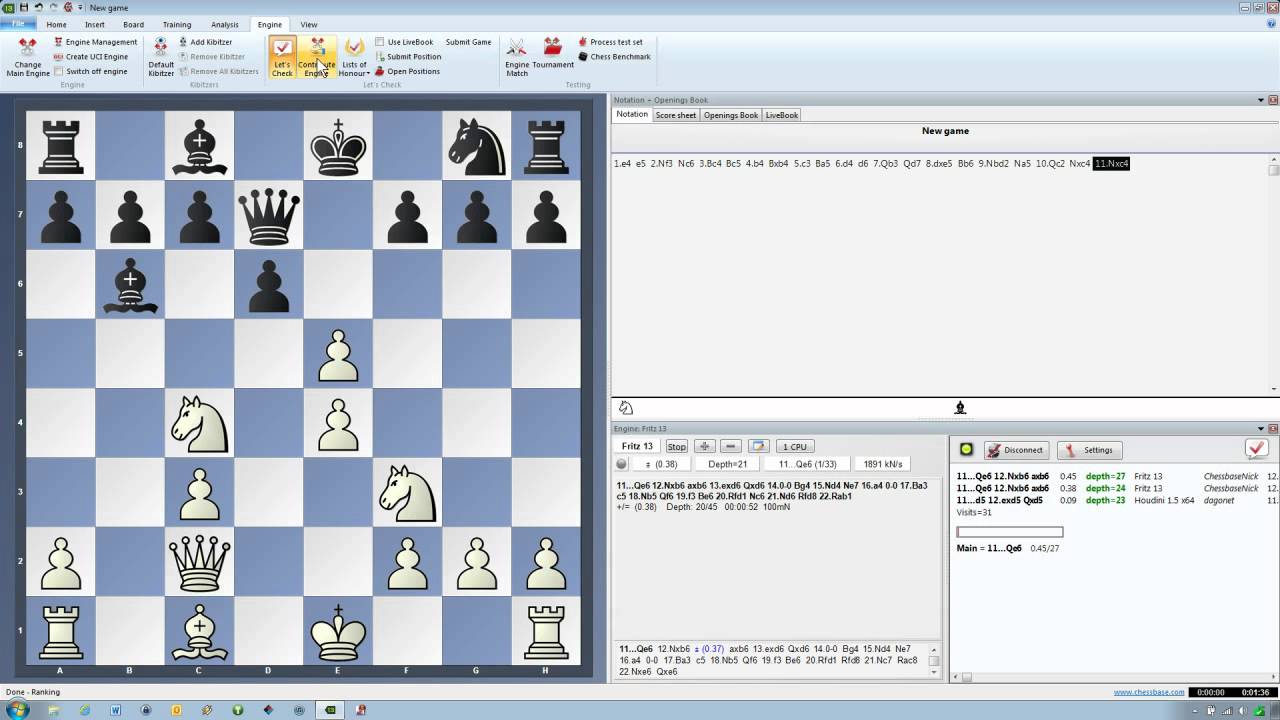Open the Notation pane menu arrow

pyautogui.click(x=1260, y=100)
